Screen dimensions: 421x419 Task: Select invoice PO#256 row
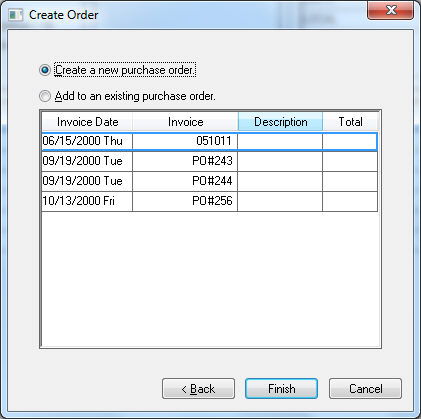click(x=210, y=201)
